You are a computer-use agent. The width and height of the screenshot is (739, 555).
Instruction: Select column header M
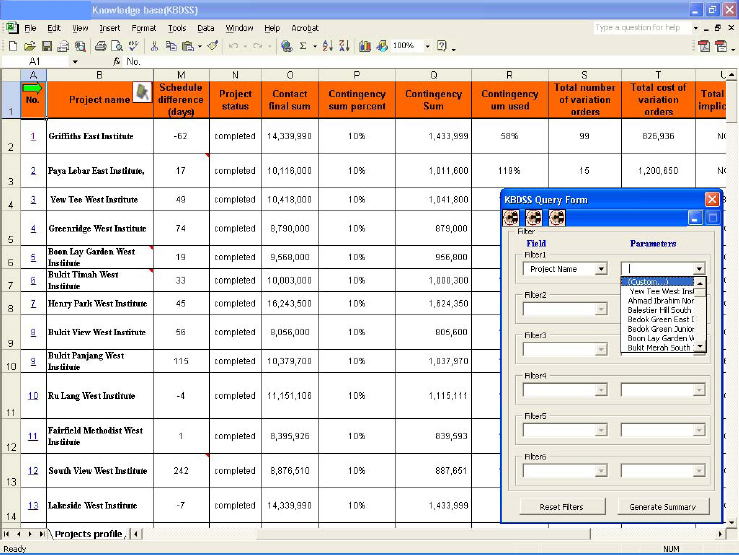click(x=181, y=75)
